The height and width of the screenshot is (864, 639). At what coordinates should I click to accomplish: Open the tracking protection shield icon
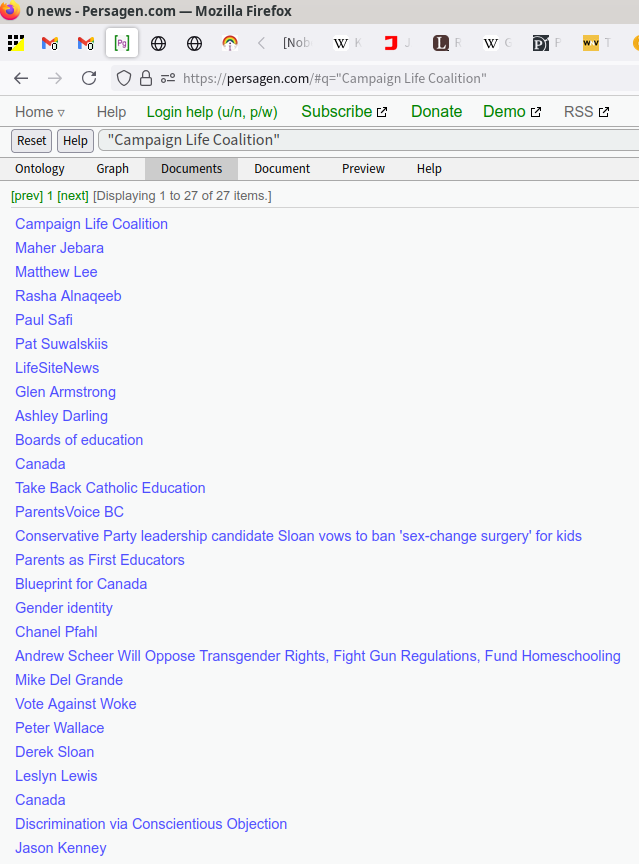(124, 78)
